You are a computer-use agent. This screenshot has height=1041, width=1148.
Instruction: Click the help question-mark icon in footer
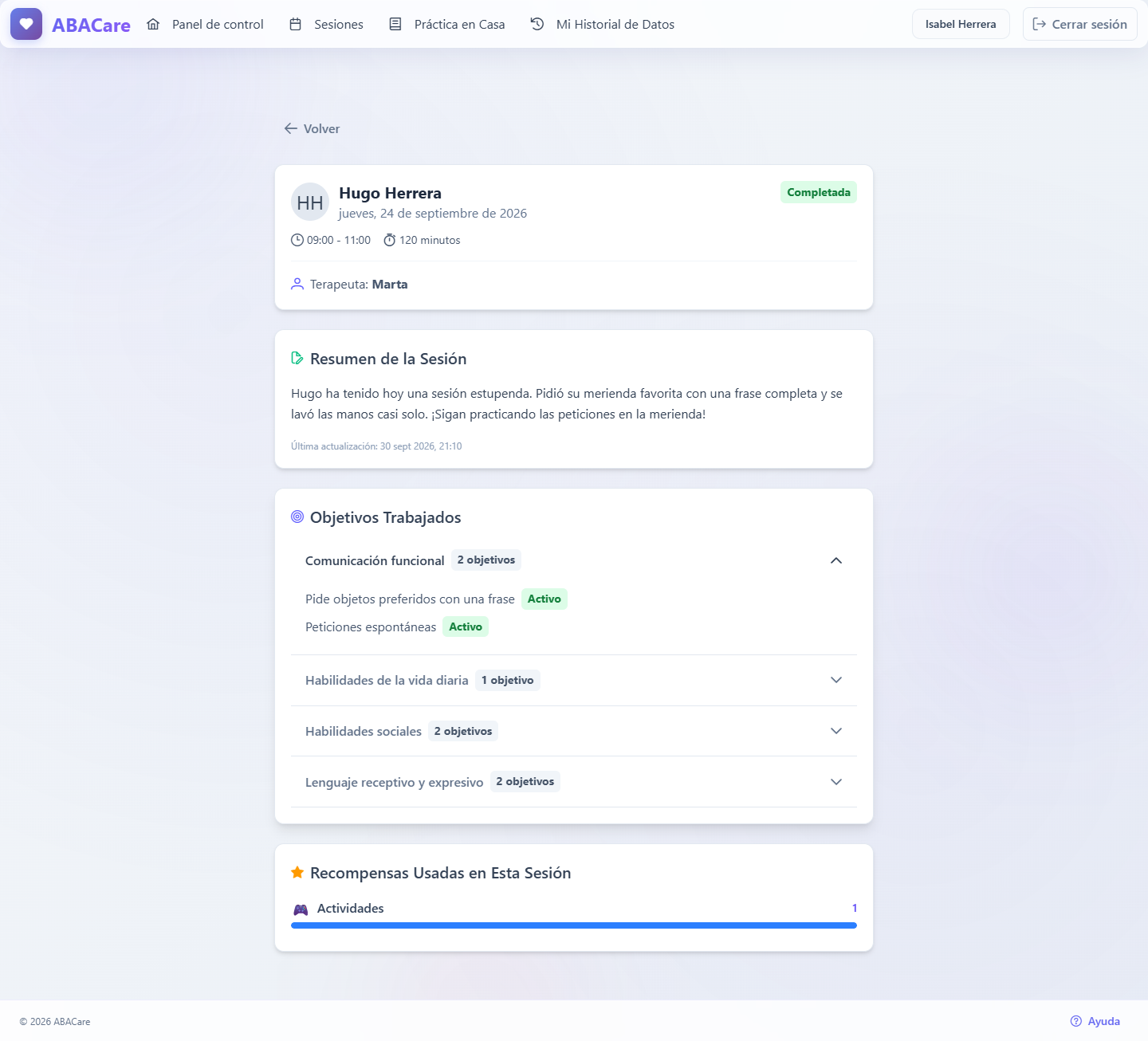pos(1076,1021)
